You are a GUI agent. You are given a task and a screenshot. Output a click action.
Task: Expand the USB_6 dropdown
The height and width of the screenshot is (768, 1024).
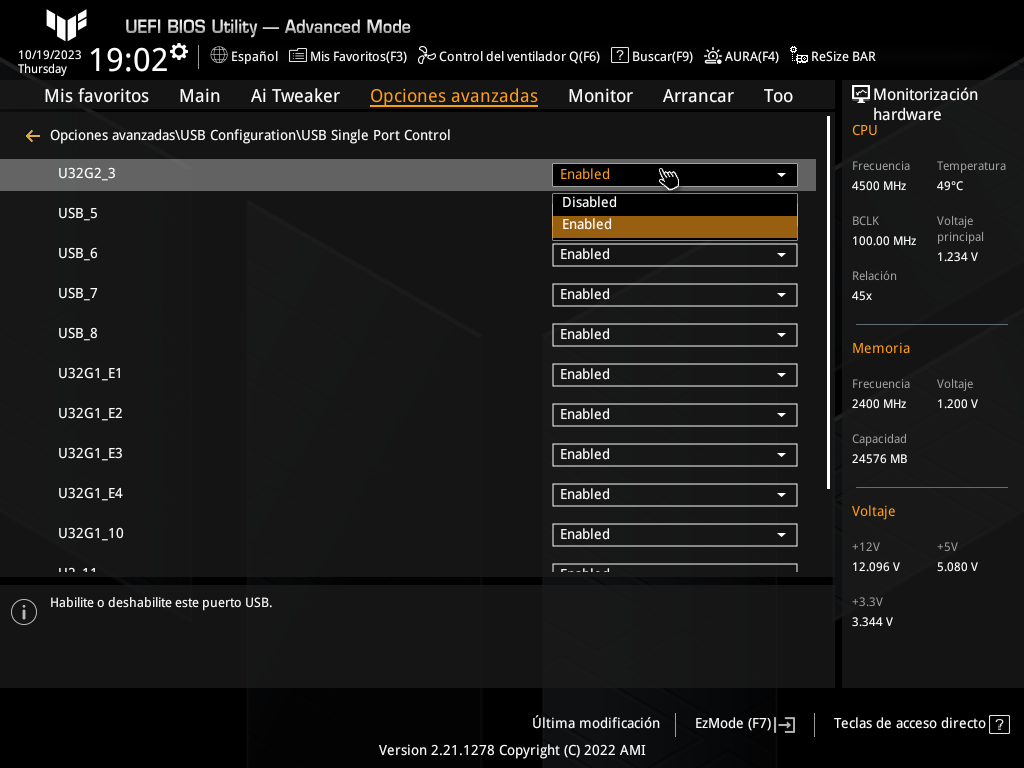point(674,255)
